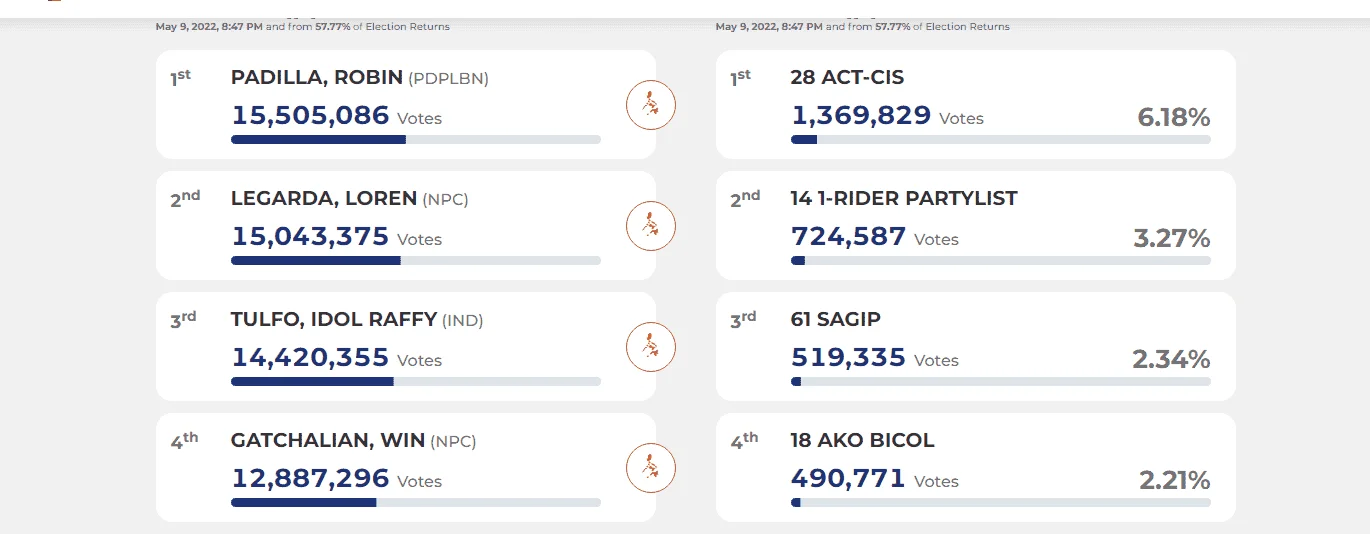This screenshot has width=1370, height=534.
Task: Select the GATCHALIAN, WIN candidate name
Action: pyautogui.click(x=328, y=441)
